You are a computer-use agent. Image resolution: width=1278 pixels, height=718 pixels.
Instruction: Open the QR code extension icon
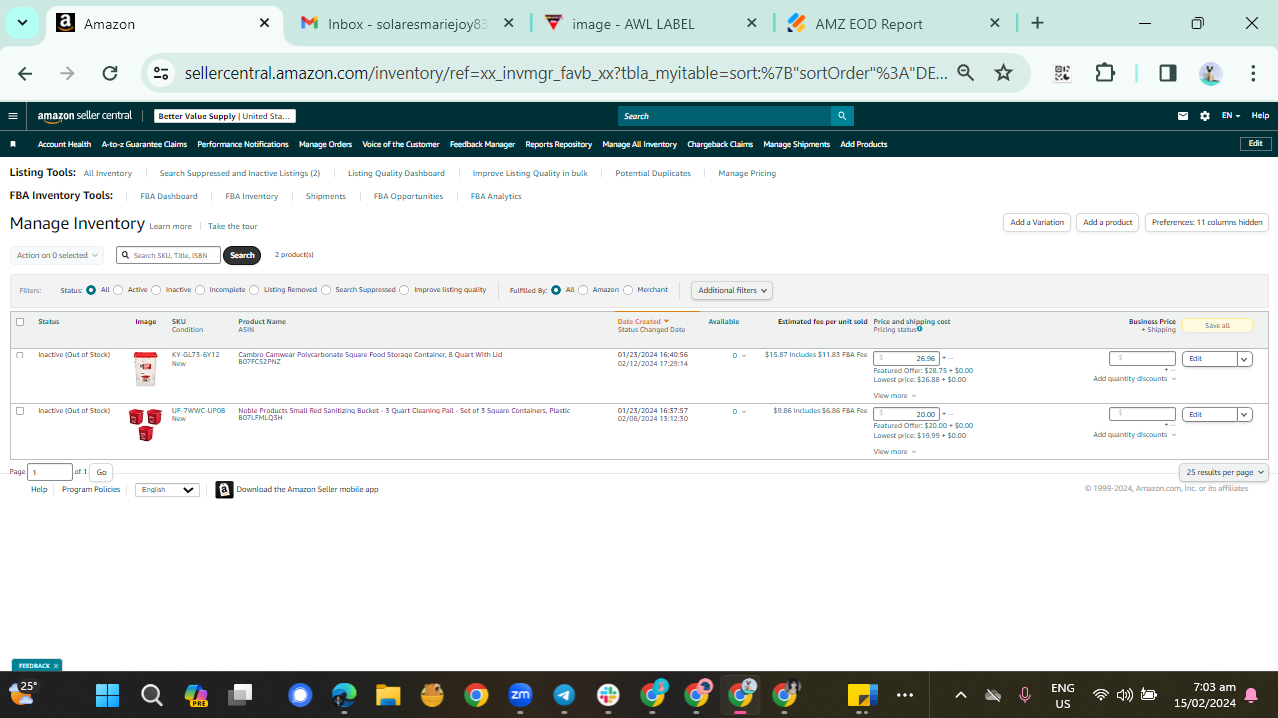1062,73
